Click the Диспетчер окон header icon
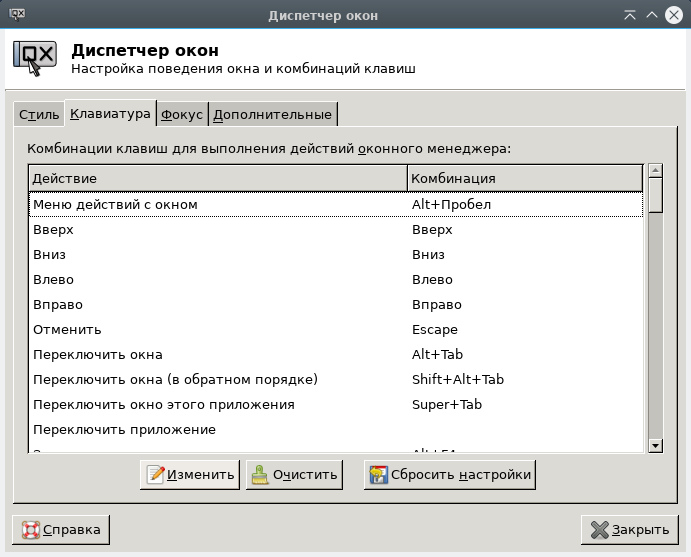Image resolution: width=691 pixels, height=557 pixels. [34, 58]
